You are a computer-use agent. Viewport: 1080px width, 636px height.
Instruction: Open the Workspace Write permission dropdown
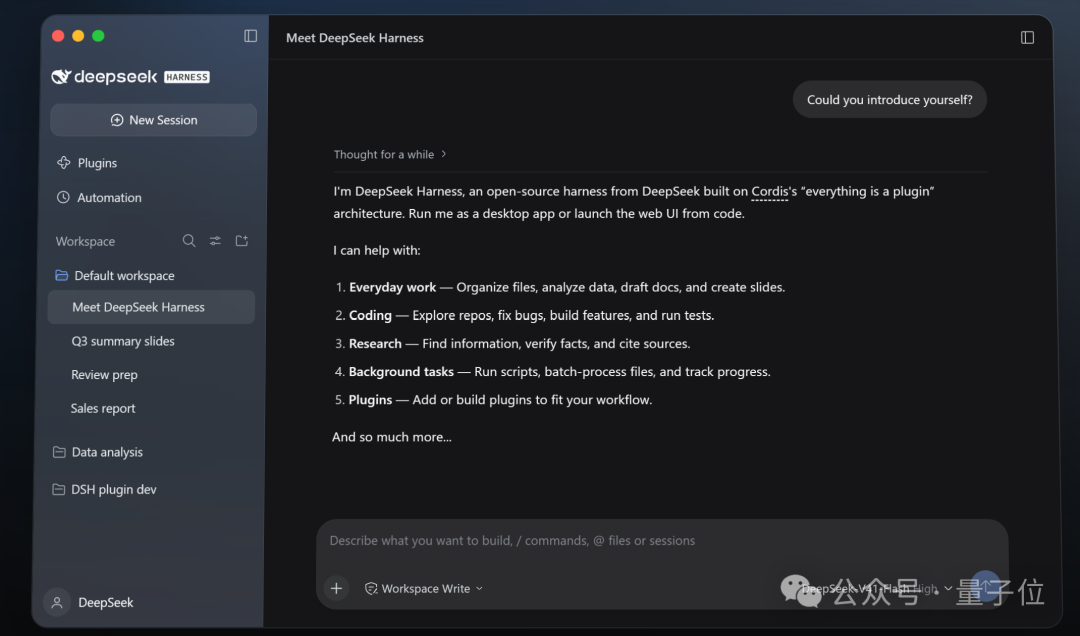coord(424,588)
